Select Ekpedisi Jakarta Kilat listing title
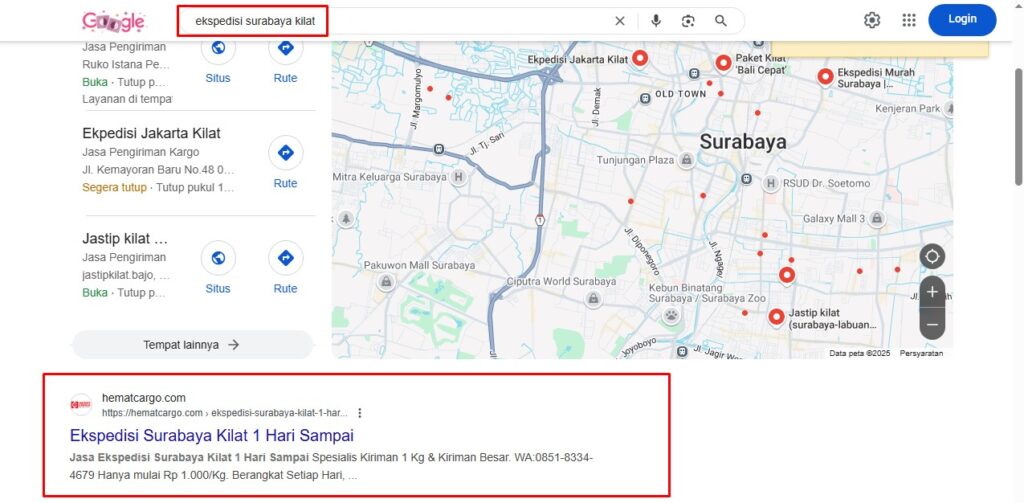 coord(151,133)
